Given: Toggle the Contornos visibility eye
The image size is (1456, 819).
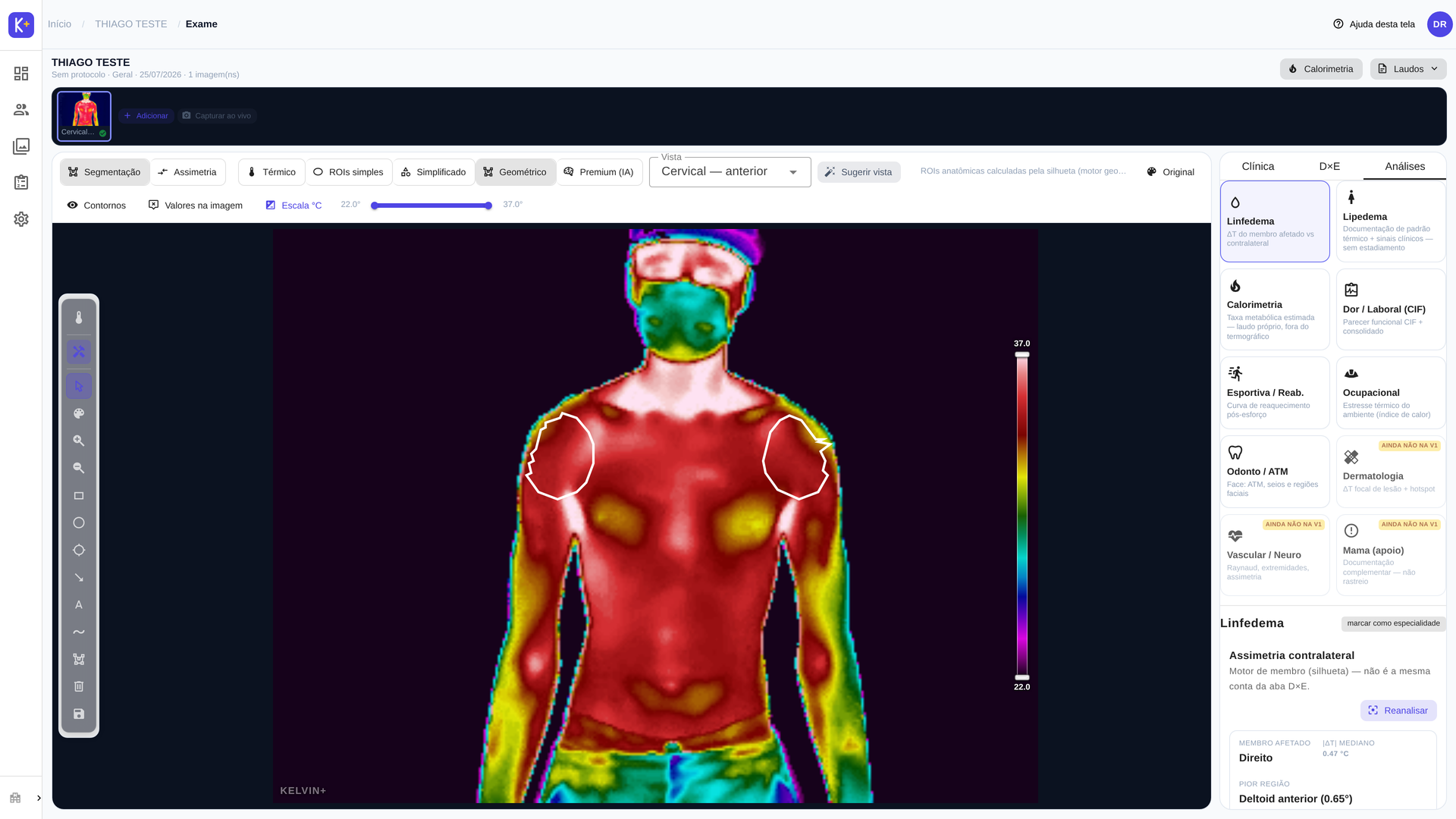Looking at the screenshot, I should pos(96,206).
